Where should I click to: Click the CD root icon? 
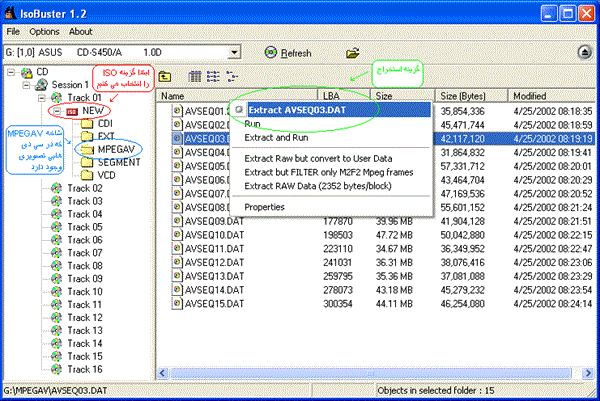pos(27,72)
